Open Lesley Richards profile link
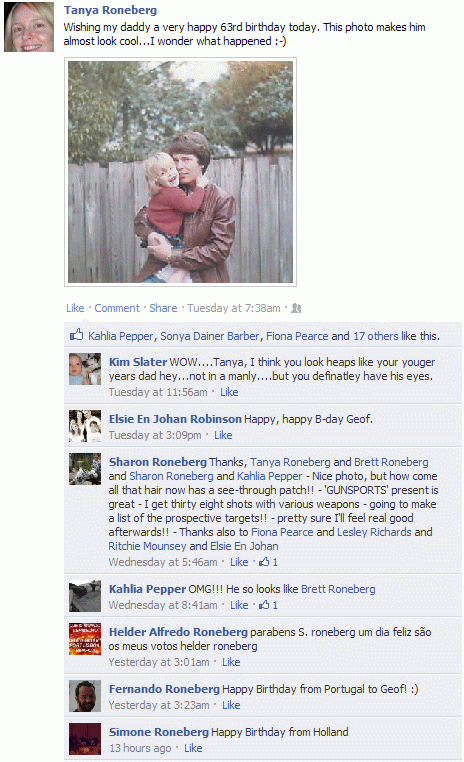464x762 pixels. pyautogui.click(x=374, y=532)
